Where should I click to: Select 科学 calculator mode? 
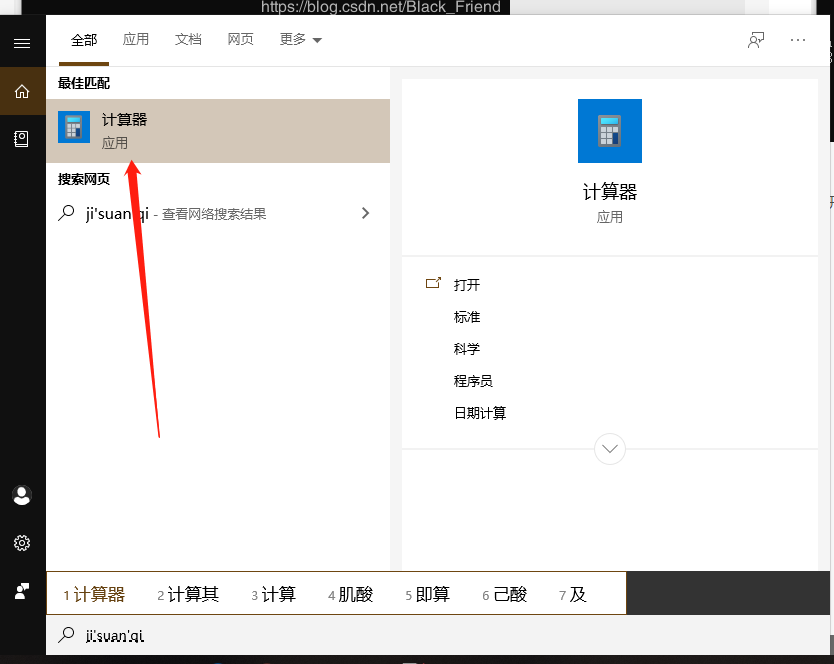tap(467, 348)
